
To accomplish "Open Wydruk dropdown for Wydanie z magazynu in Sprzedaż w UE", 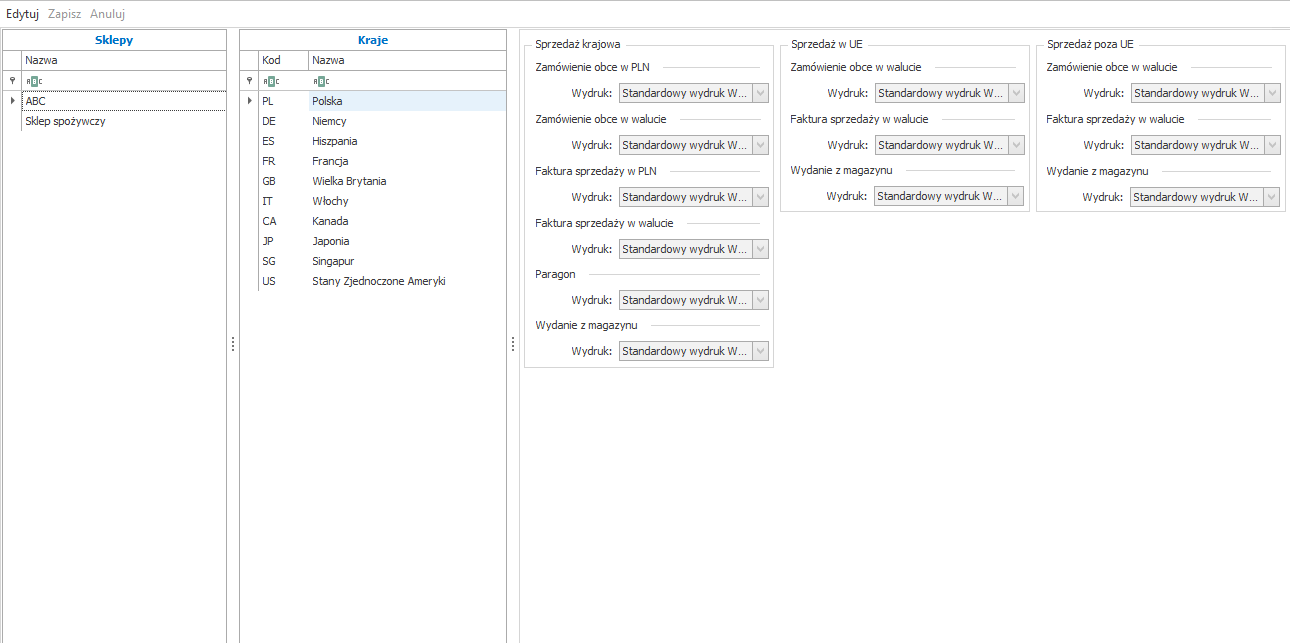I will click(1016, 197).
